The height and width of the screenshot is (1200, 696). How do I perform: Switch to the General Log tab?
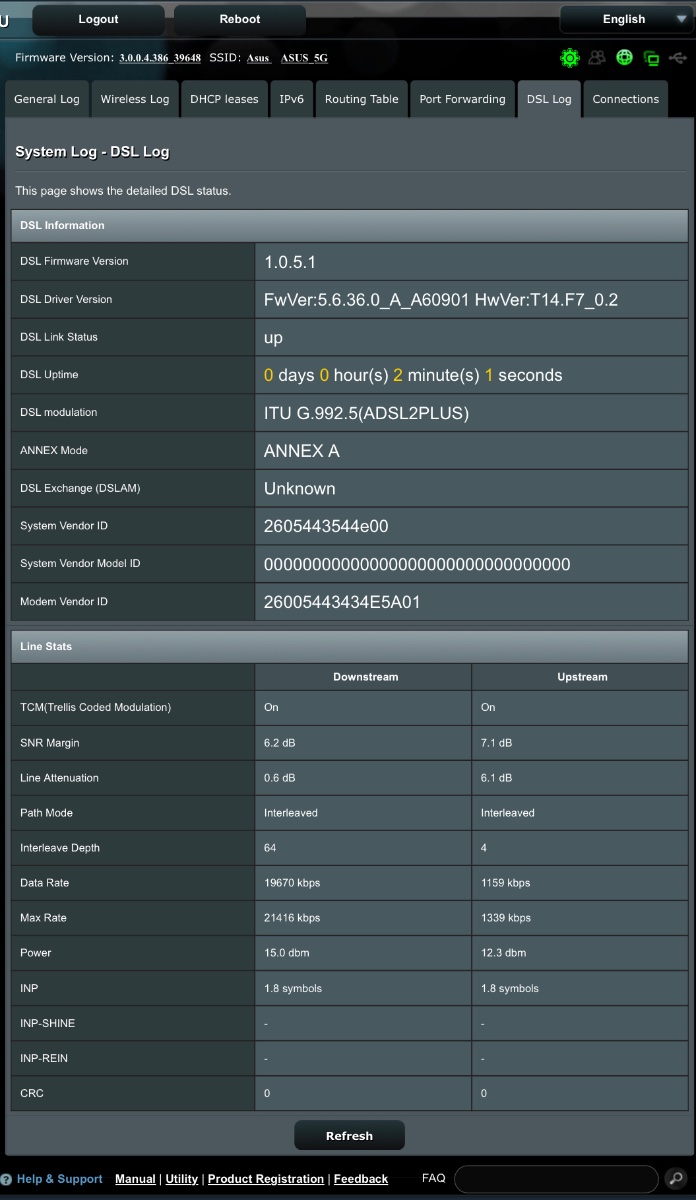pos(47,99)
